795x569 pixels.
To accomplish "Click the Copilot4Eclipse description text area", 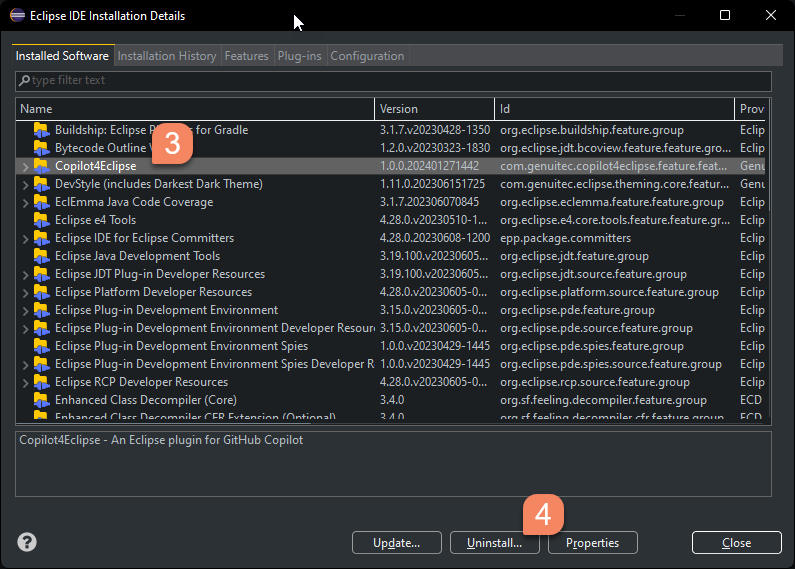I will (x=393, y=464).
